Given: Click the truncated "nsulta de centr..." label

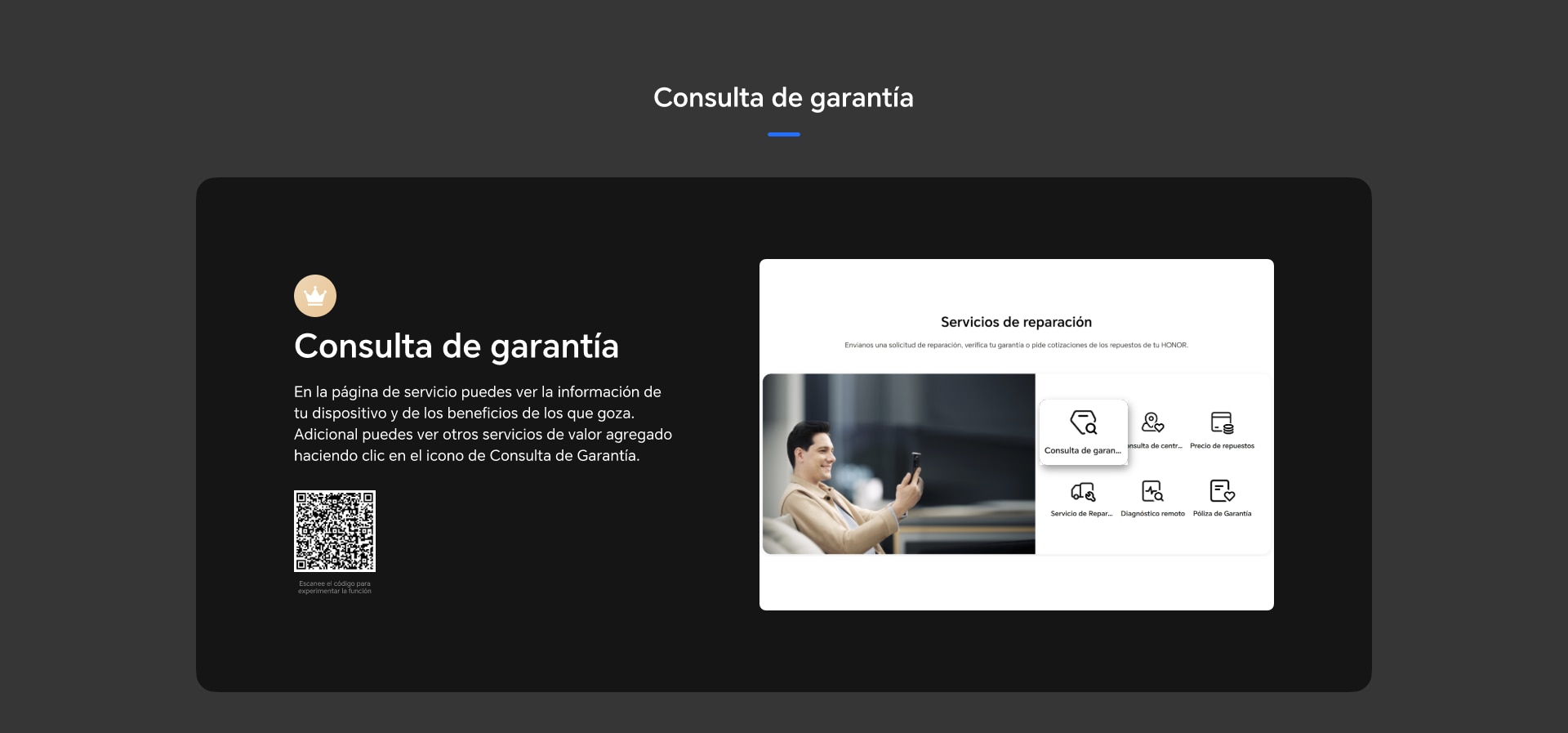Looking at the screenshot, I should click(1156, 446).
